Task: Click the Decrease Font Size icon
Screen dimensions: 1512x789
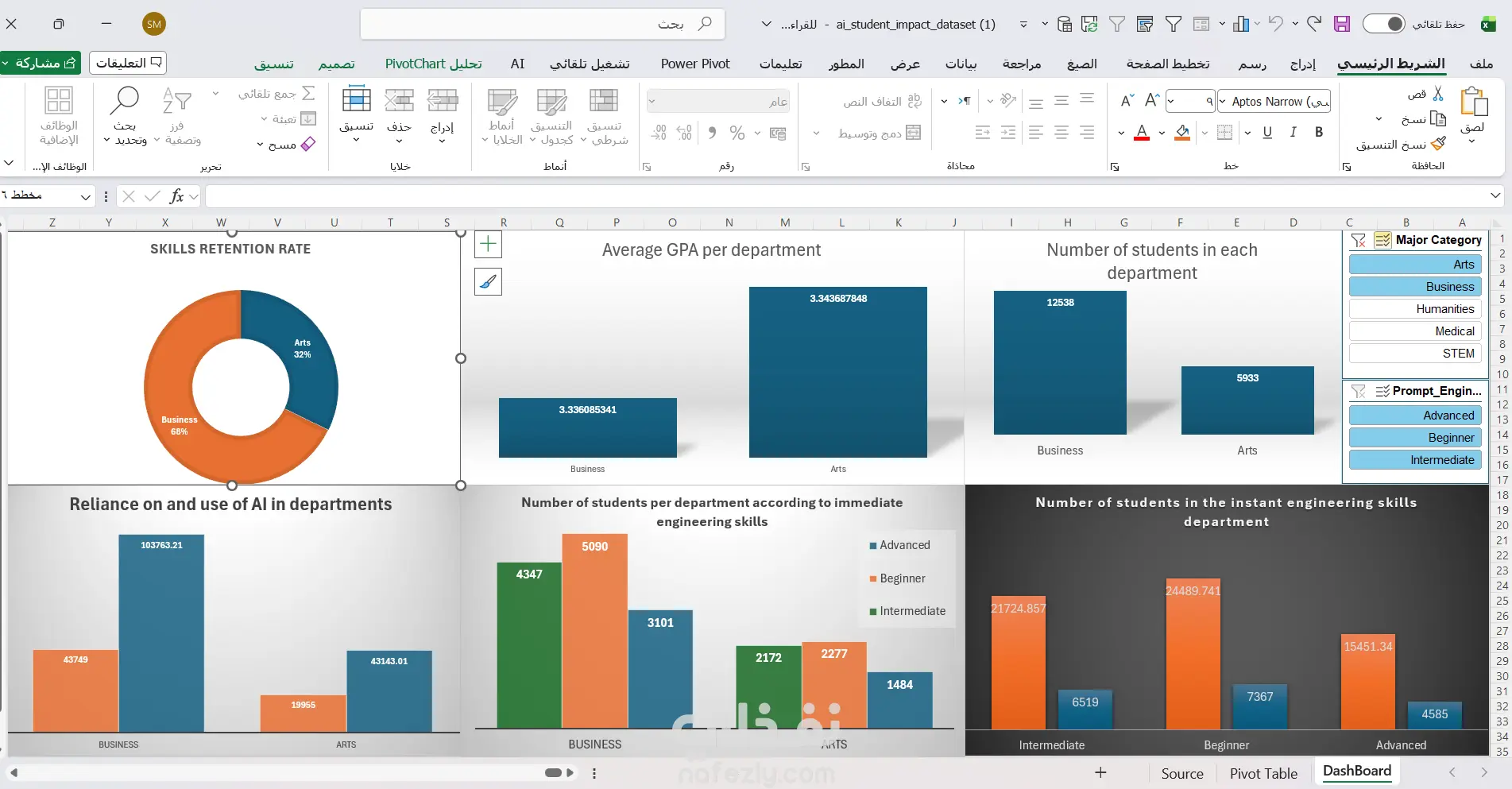Action: coord(1127,101)
